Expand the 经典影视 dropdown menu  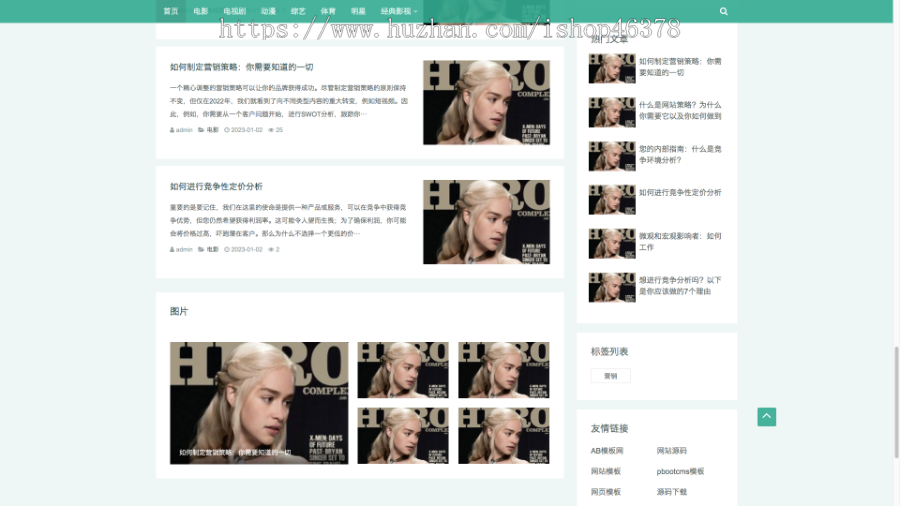pos(399,11)
